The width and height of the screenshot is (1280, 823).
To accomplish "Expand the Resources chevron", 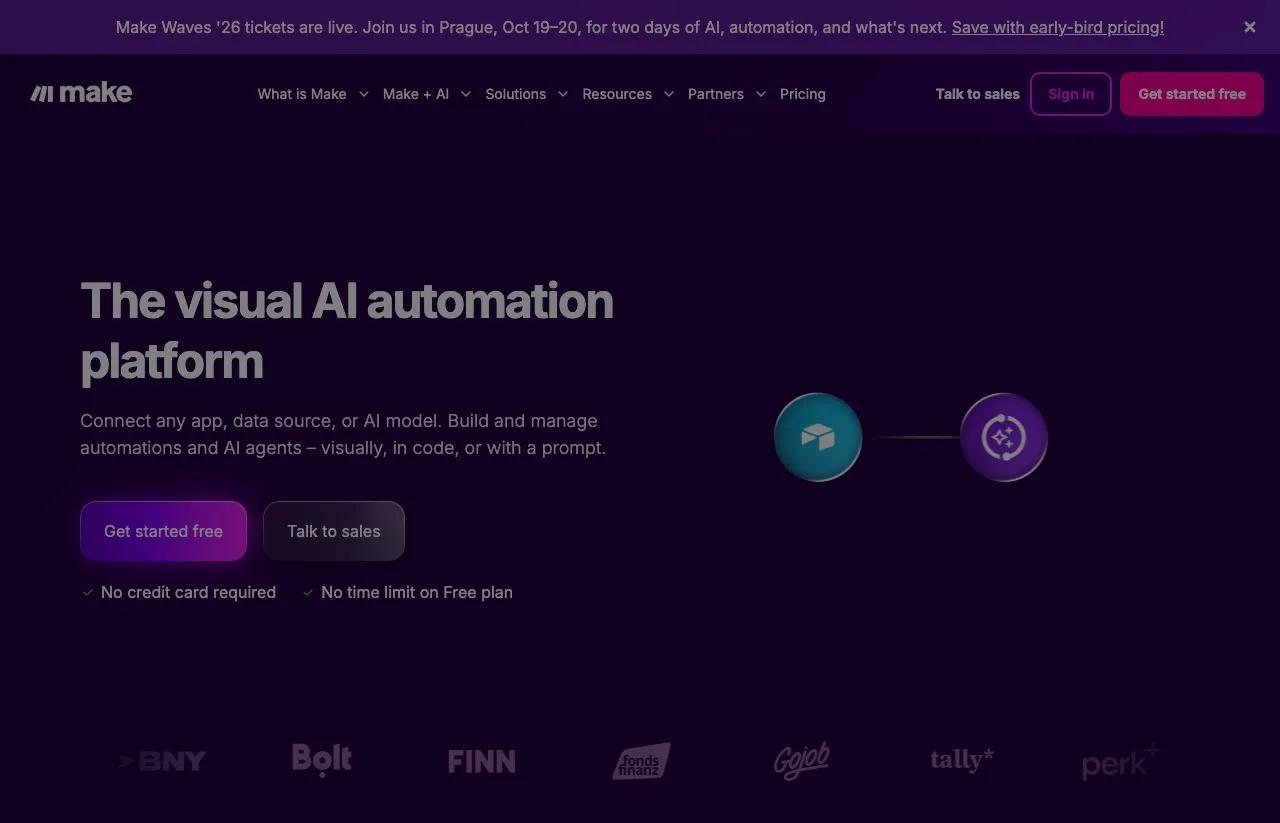I will tap(668, 94).
